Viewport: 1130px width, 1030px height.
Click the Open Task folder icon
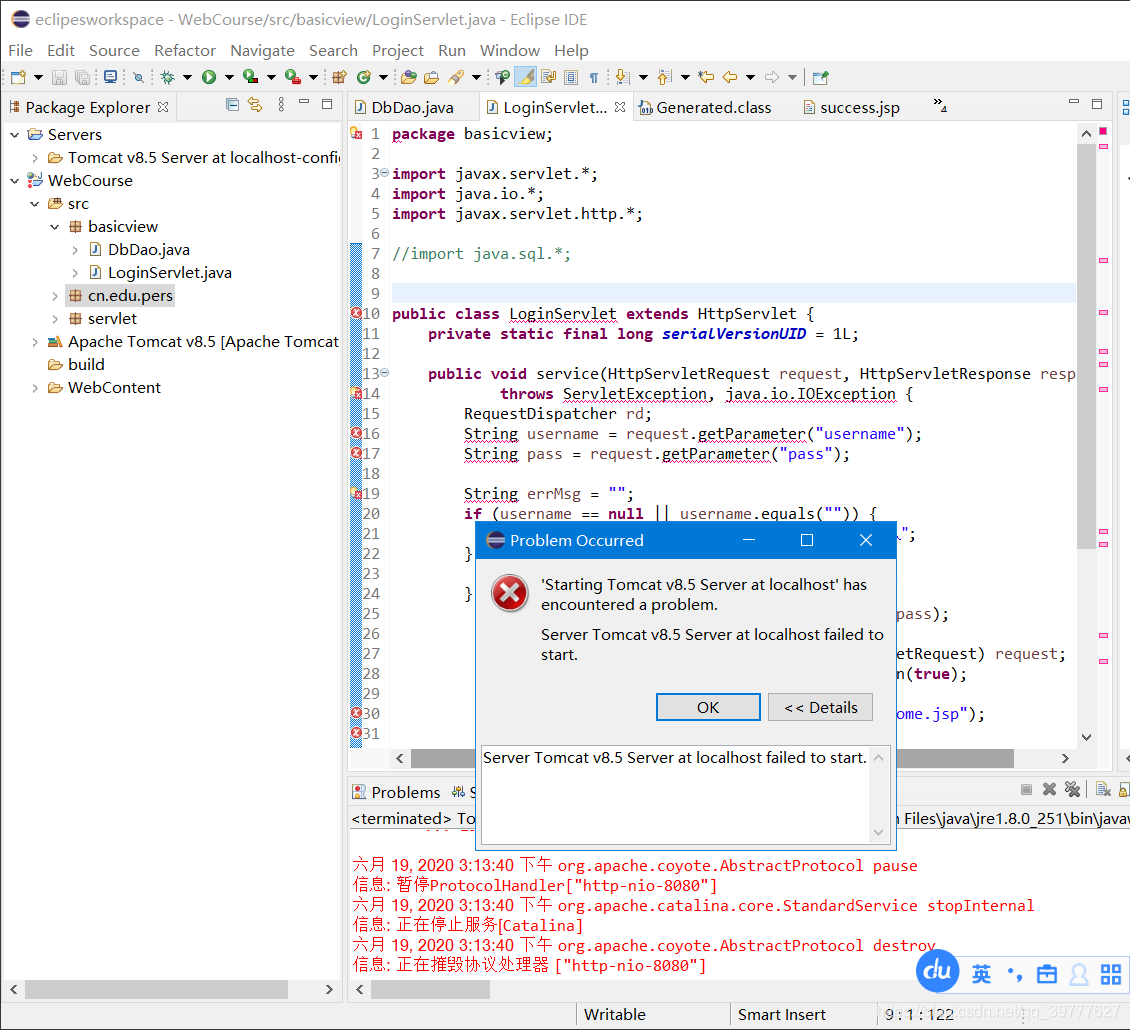point(432,77)
